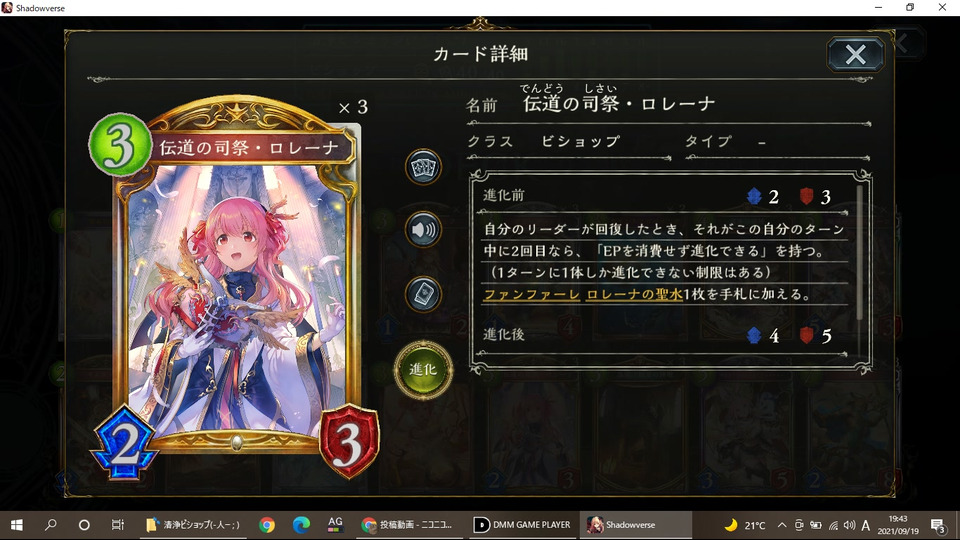Select the ロレーナ card artwork
Viewport: 960px width, 540px height.
pyautogui.click(x=236, y=300)
